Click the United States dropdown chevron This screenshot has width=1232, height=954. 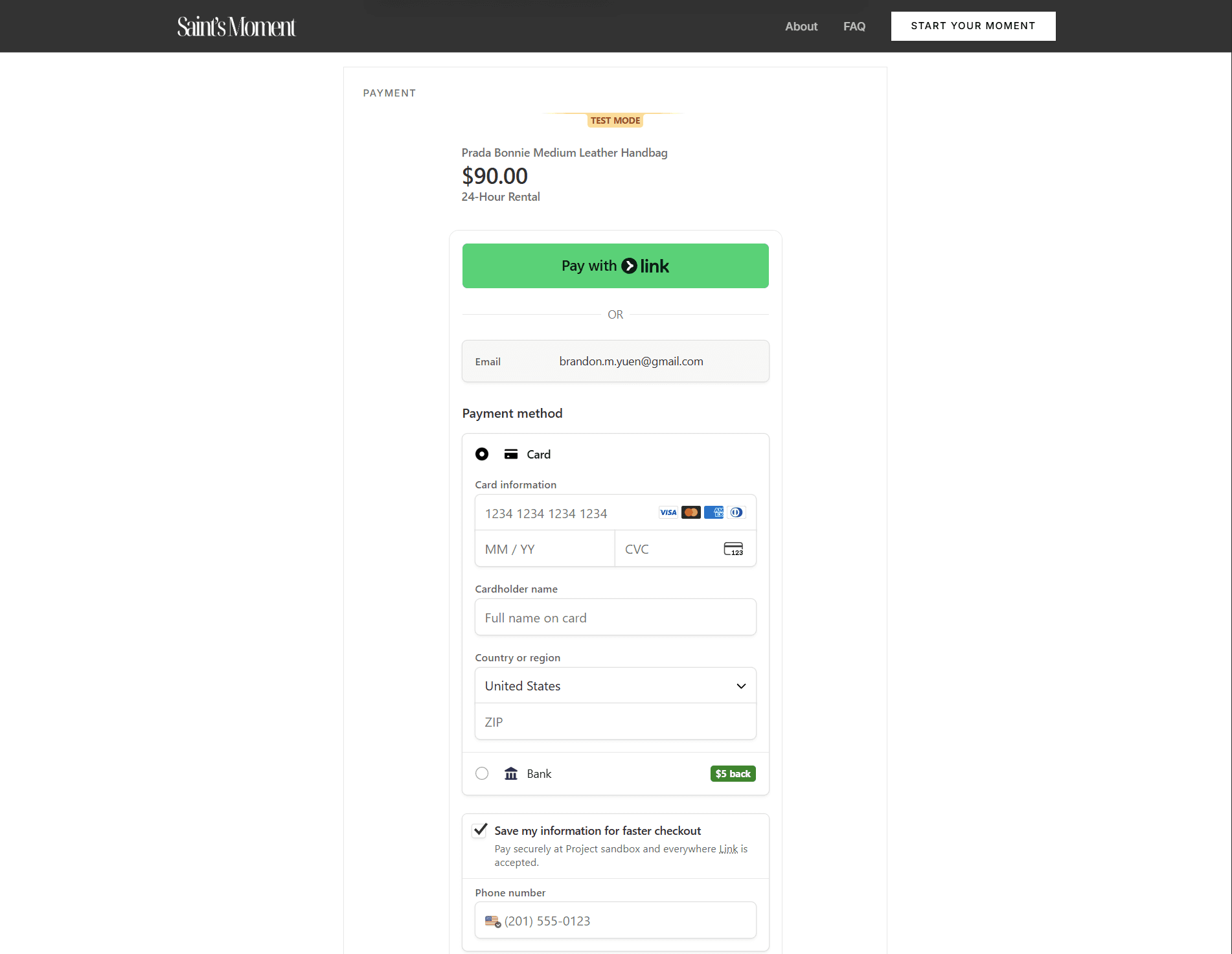click(741, 686)
